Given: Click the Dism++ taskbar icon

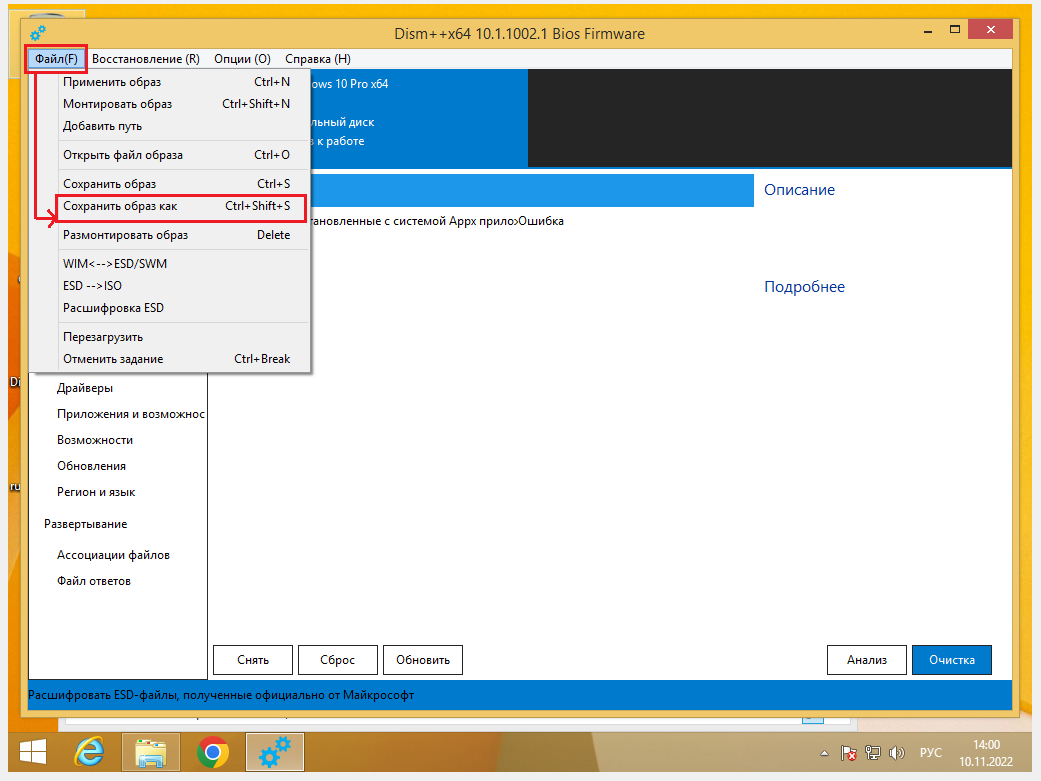Looking at the screenshot, I should [275, 752].
